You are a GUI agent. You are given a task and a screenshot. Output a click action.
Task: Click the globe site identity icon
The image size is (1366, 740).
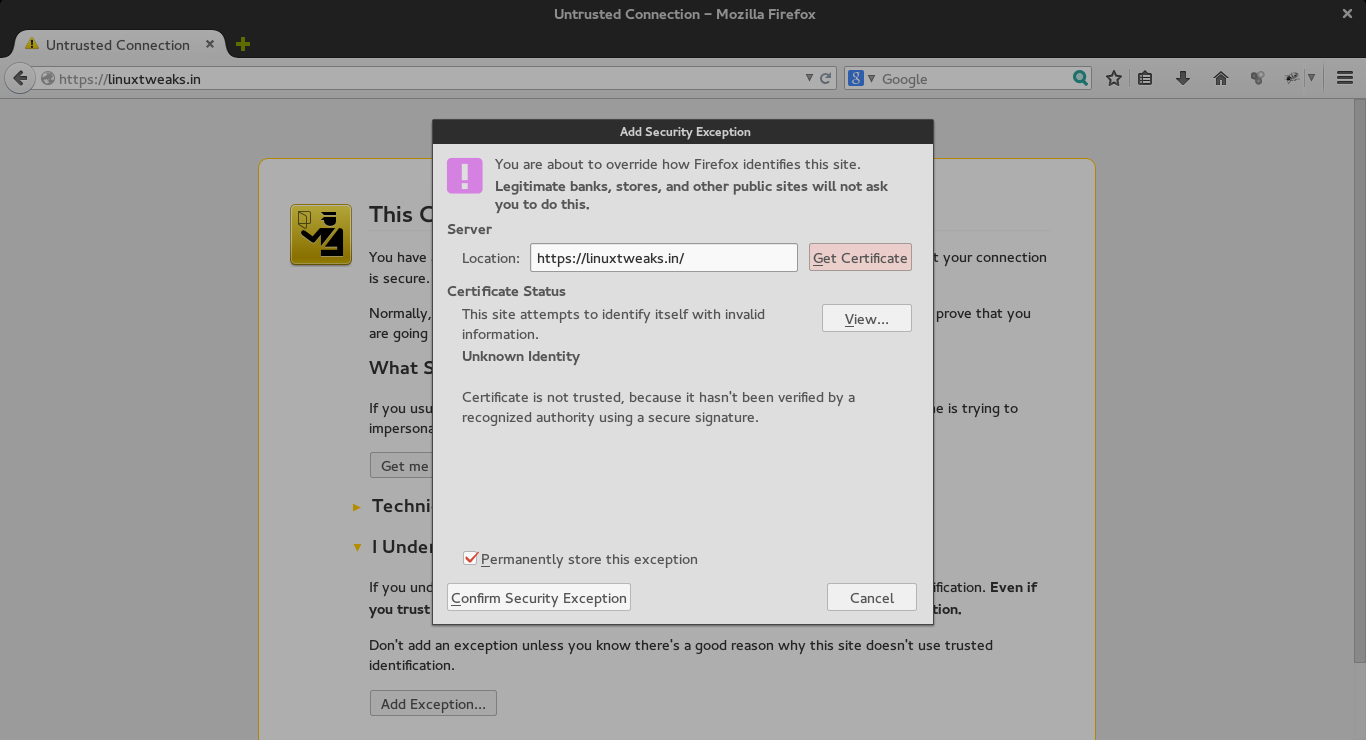48,78
